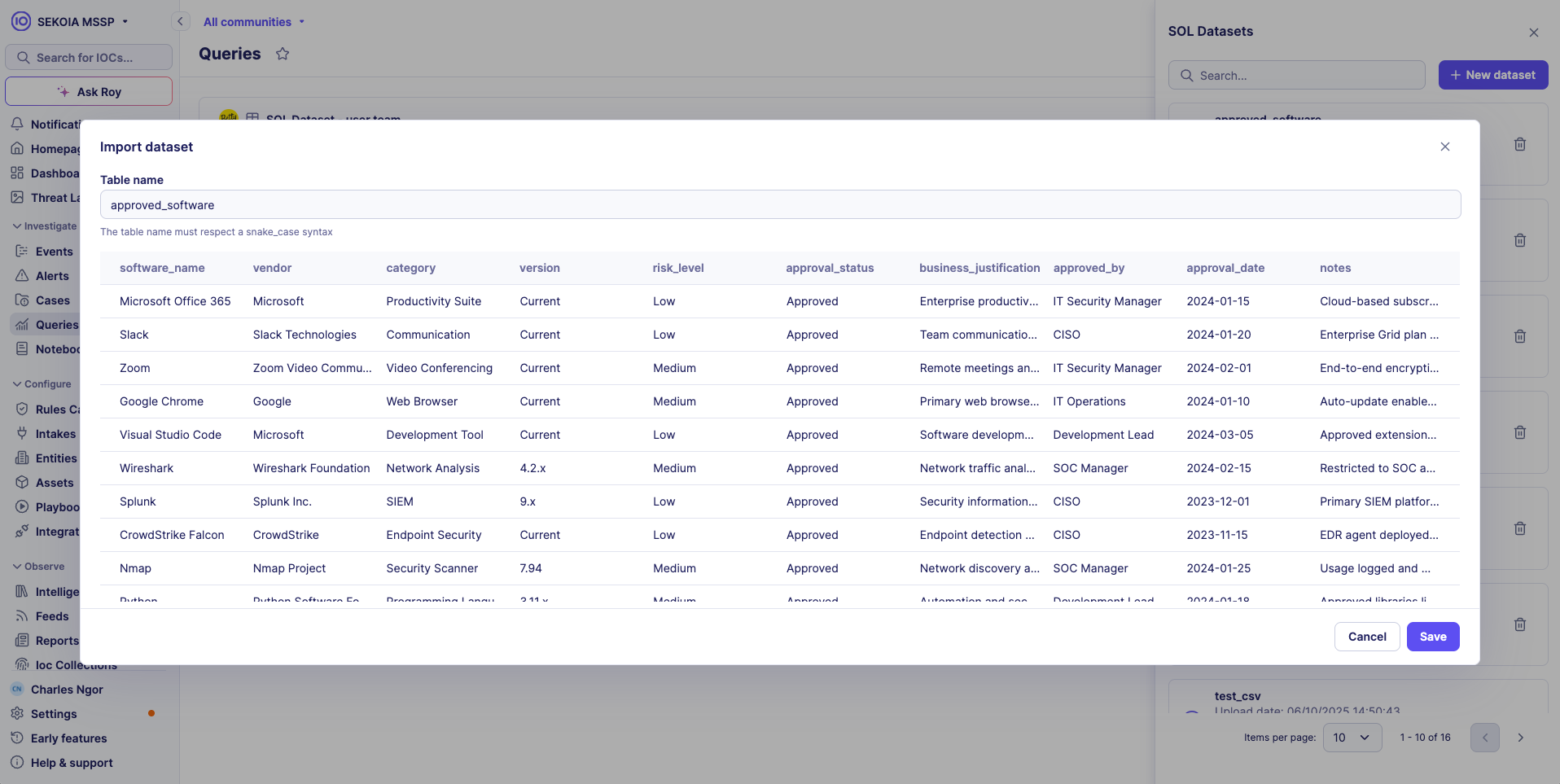Click the New dataset button
1560x784 pixels.
point(1492,75)
